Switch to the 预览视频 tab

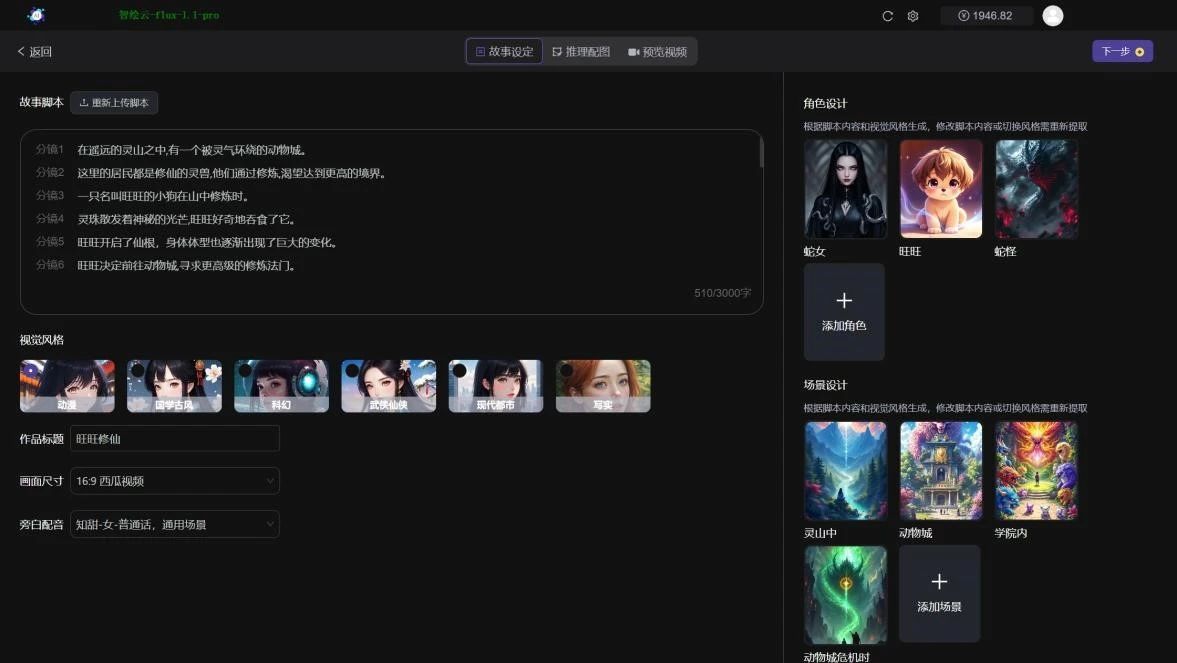point(657,52)
